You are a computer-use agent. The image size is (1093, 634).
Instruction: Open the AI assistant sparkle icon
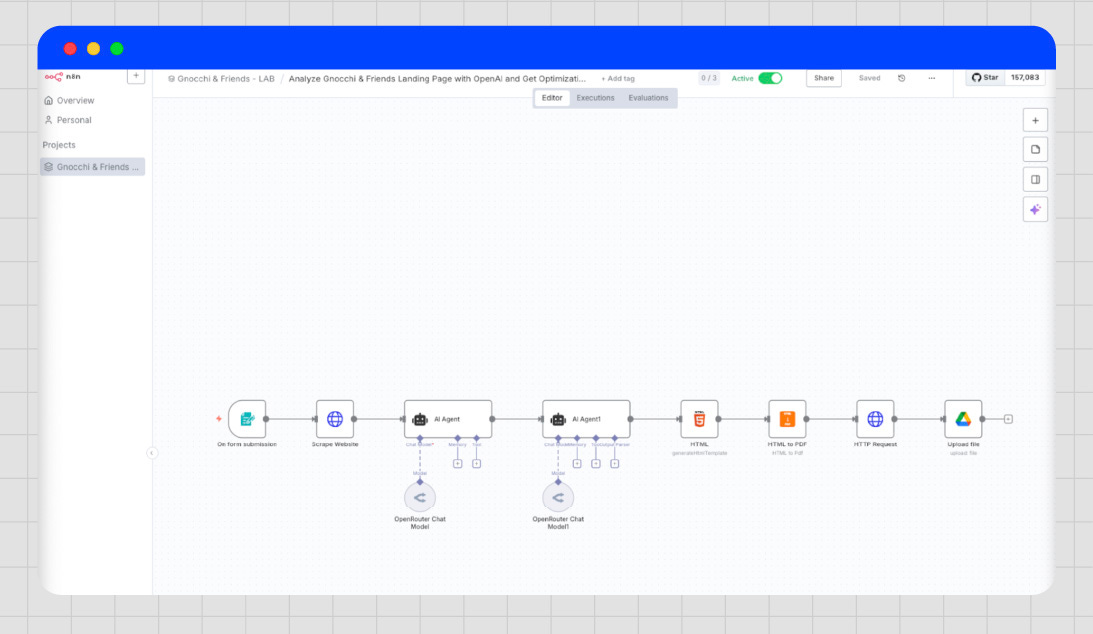point(1035,209)
